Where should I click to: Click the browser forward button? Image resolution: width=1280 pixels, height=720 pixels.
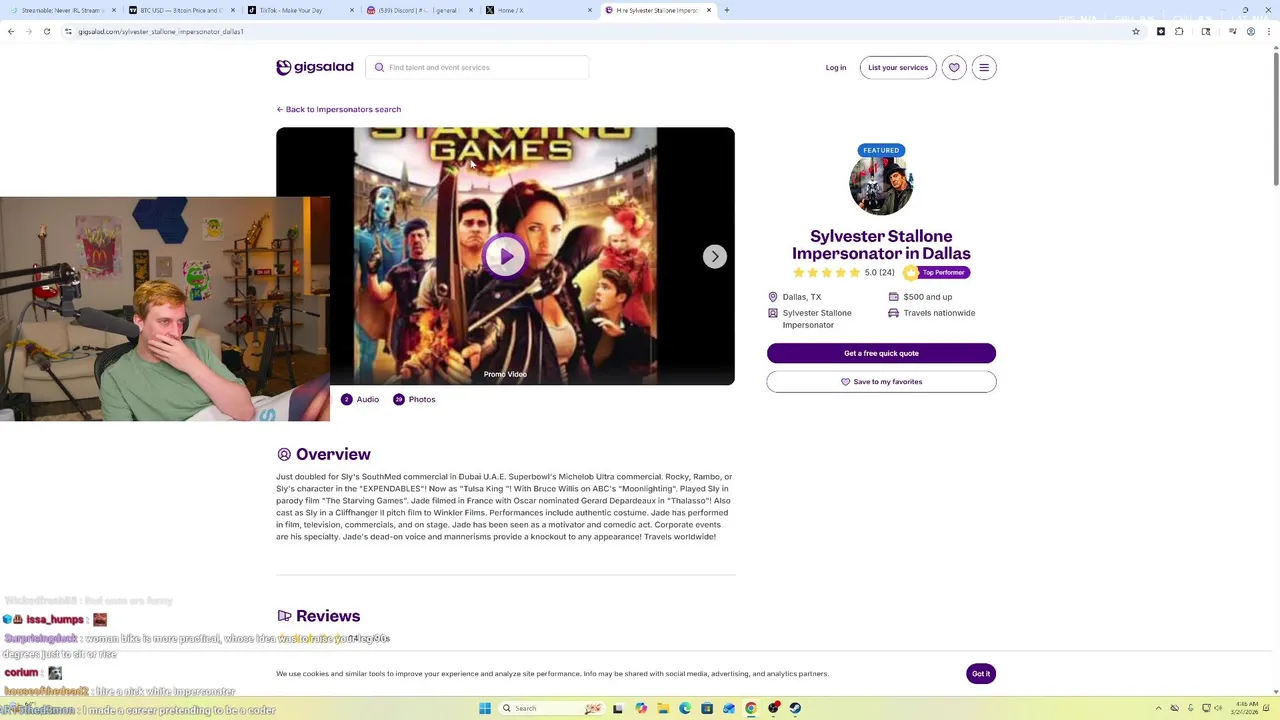[x=28, y=31]
